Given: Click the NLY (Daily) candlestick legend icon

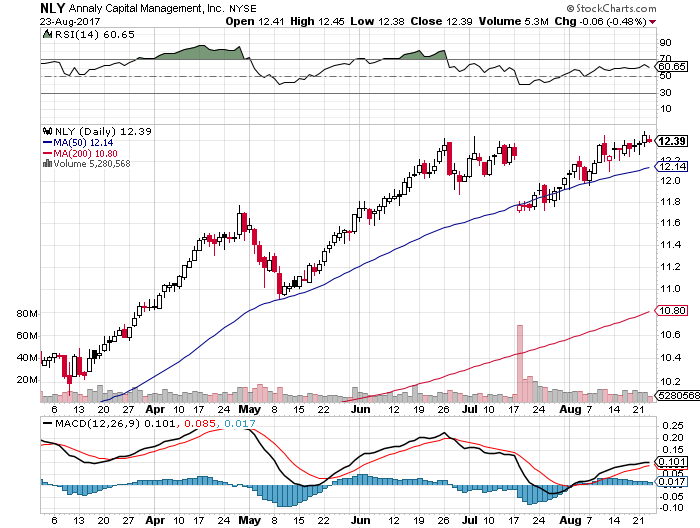Looking at the screenshot, I should (44, 131).
